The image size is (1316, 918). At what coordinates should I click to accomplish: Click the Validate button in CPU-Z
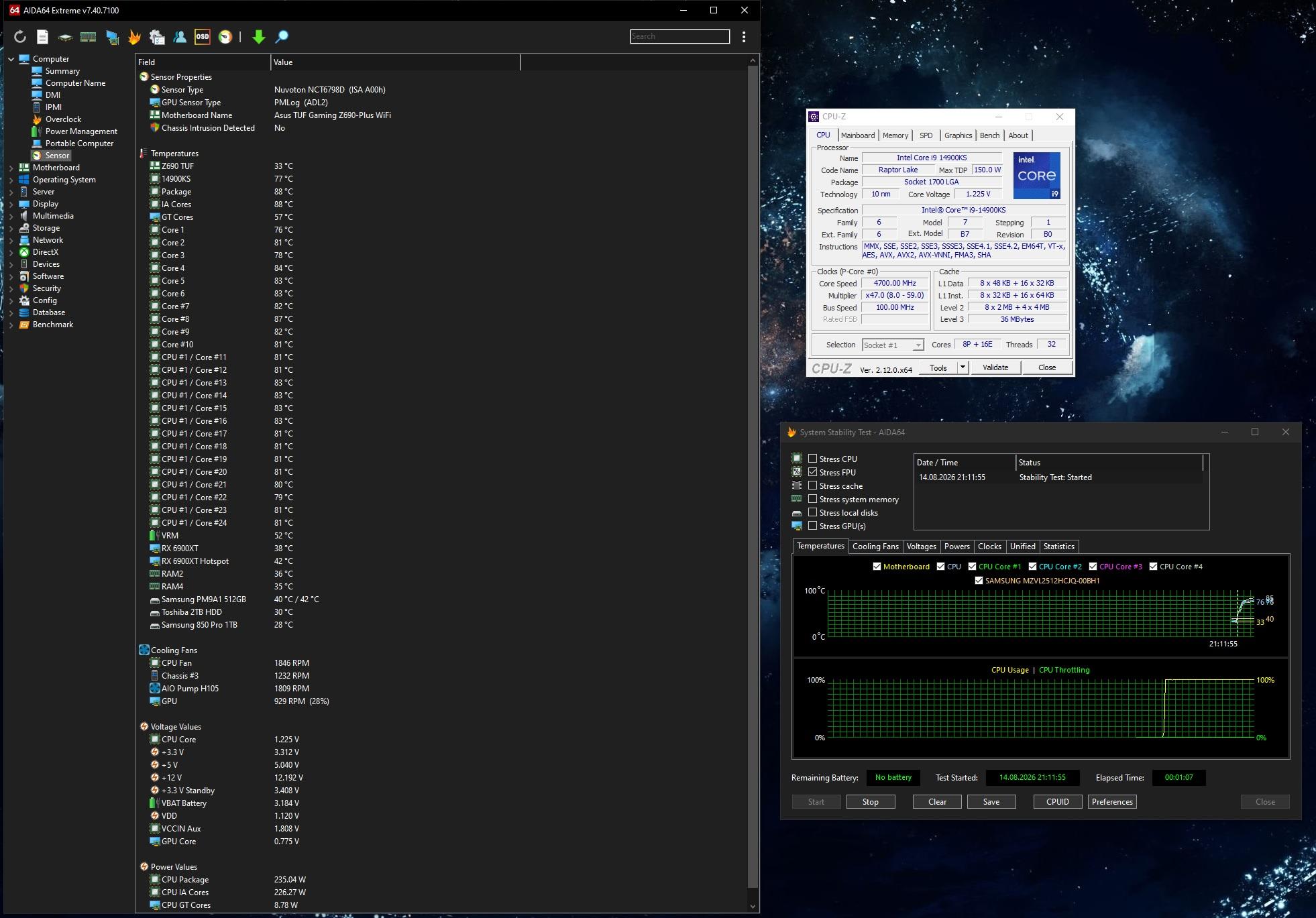[x=995, y=367]
